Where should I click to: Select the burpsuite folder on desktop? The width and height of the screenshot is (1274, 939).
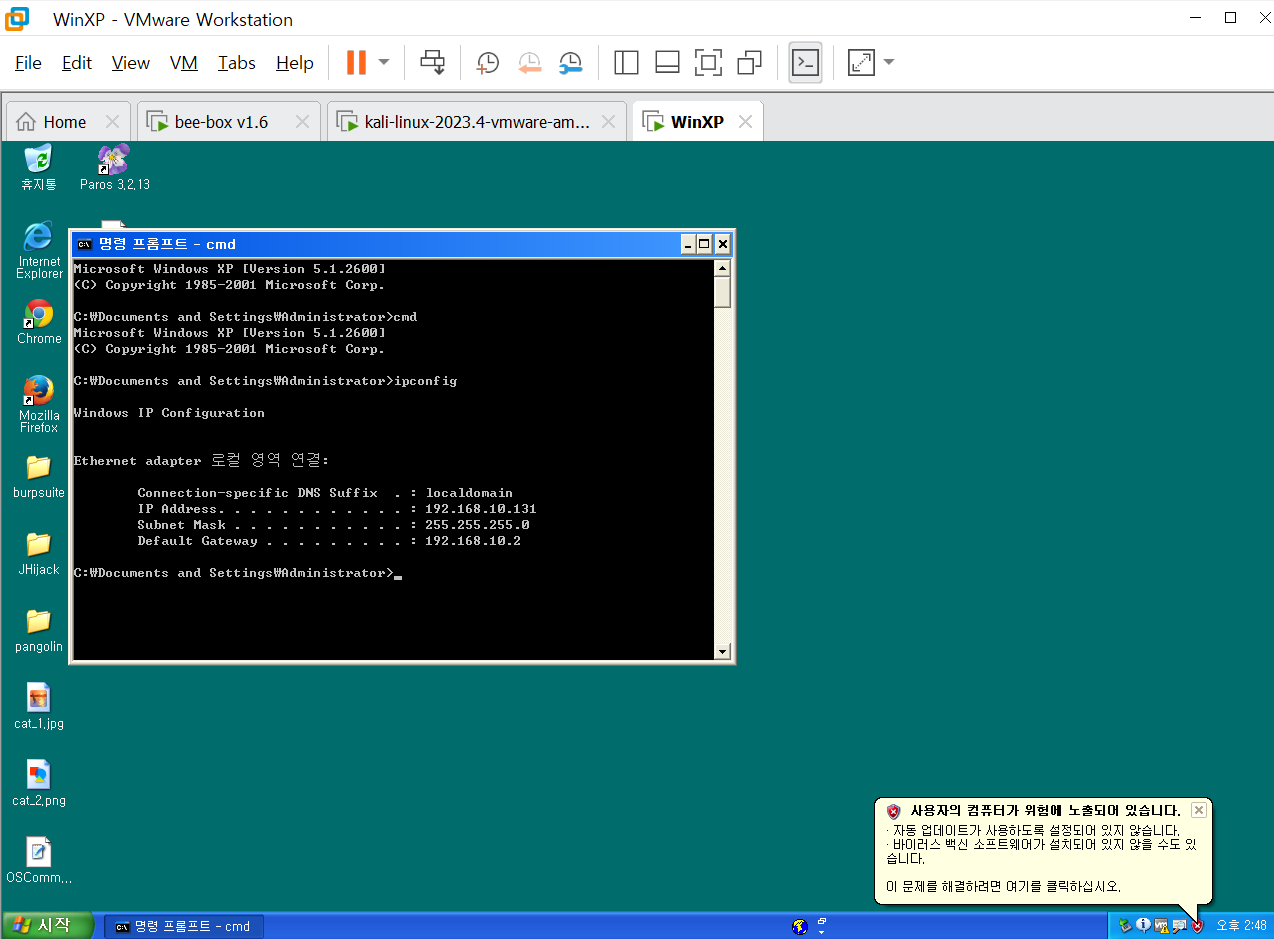point(39,476)
